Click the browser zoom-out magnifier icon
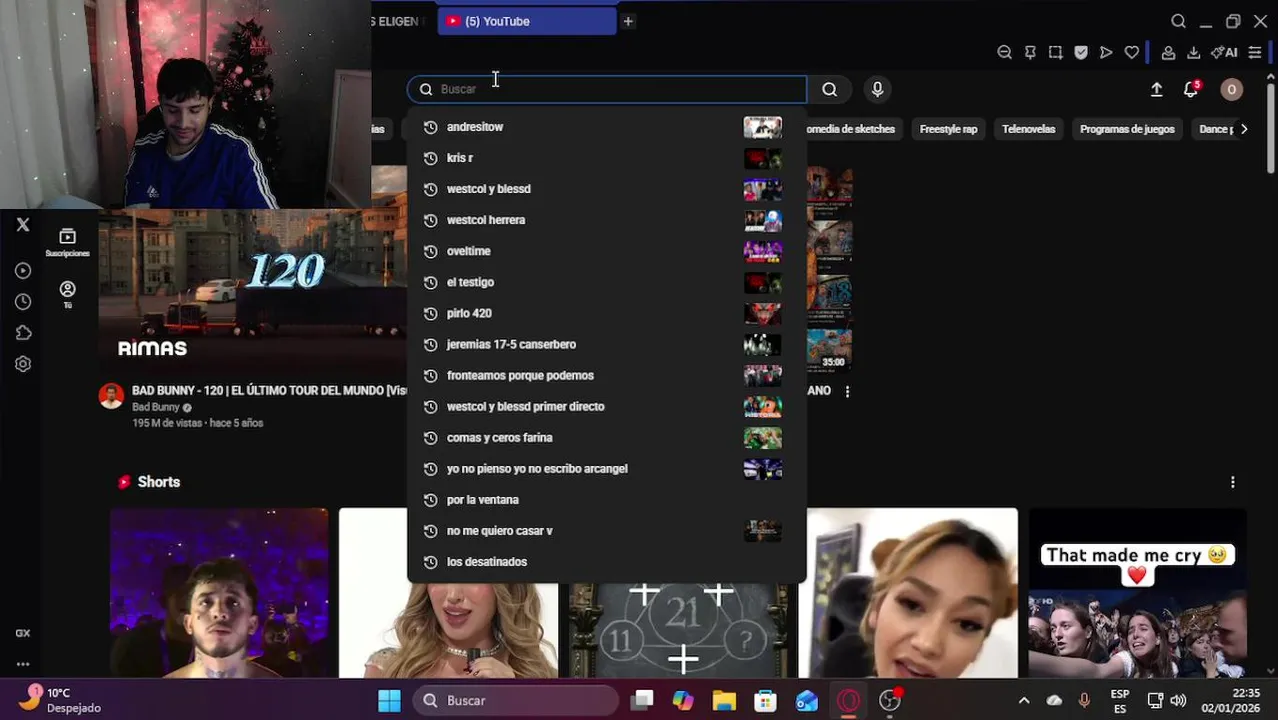The height and width of the screenshot is (720, 1278). [x=1004, y=52]
